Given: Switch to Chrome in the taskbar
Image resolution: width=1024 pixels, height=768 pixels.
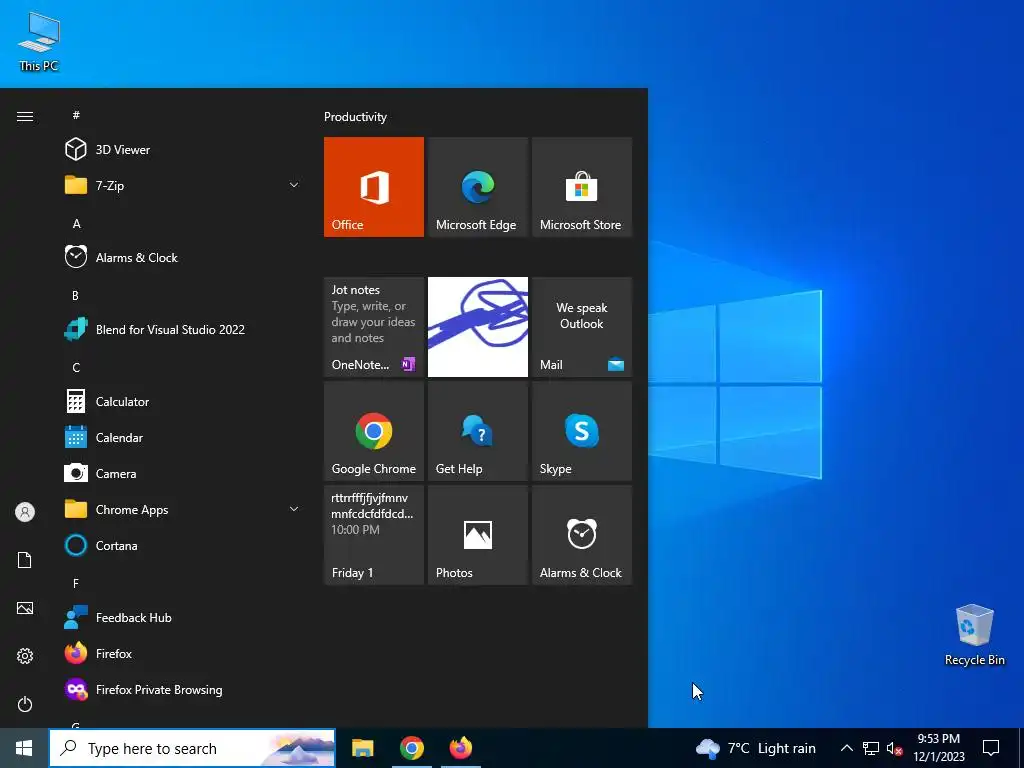Looking at the screenshot, I should (411, 748).
